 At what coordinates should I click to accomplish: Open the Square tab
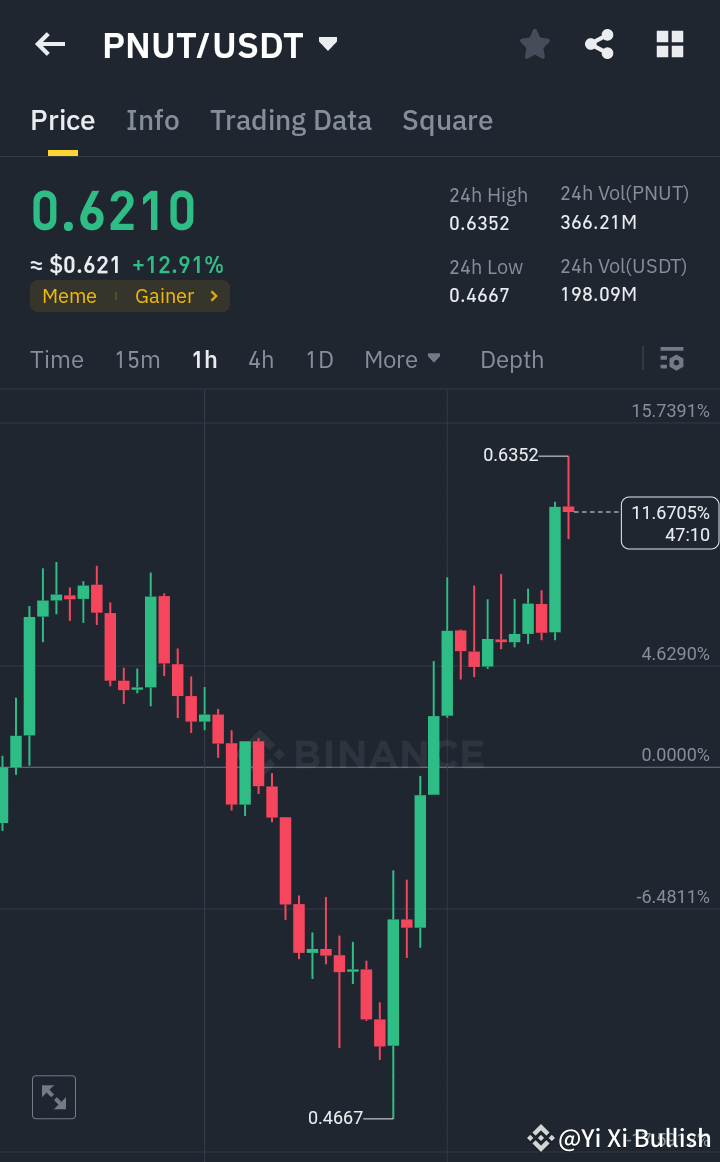[x=447, y=120]
